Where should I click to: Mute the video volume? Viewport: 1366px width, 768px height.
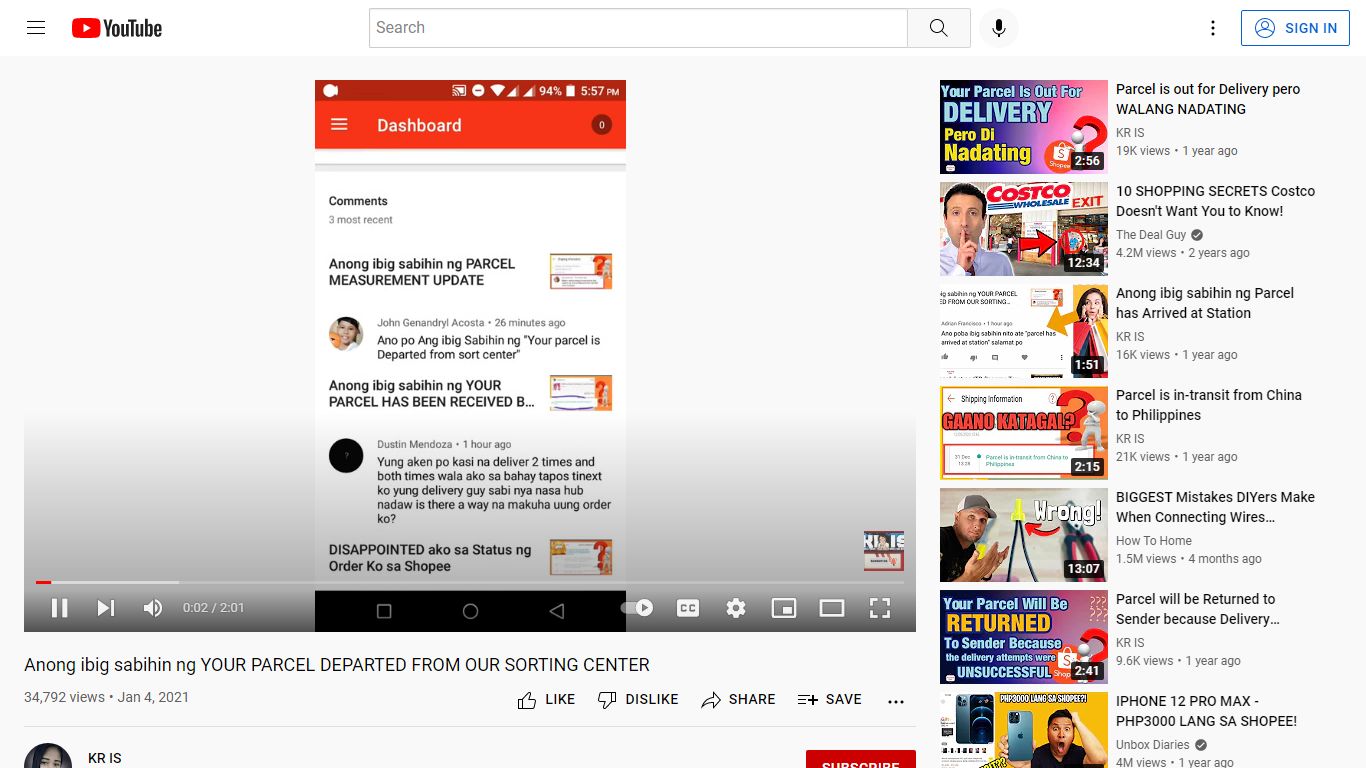tap(152, 607)
